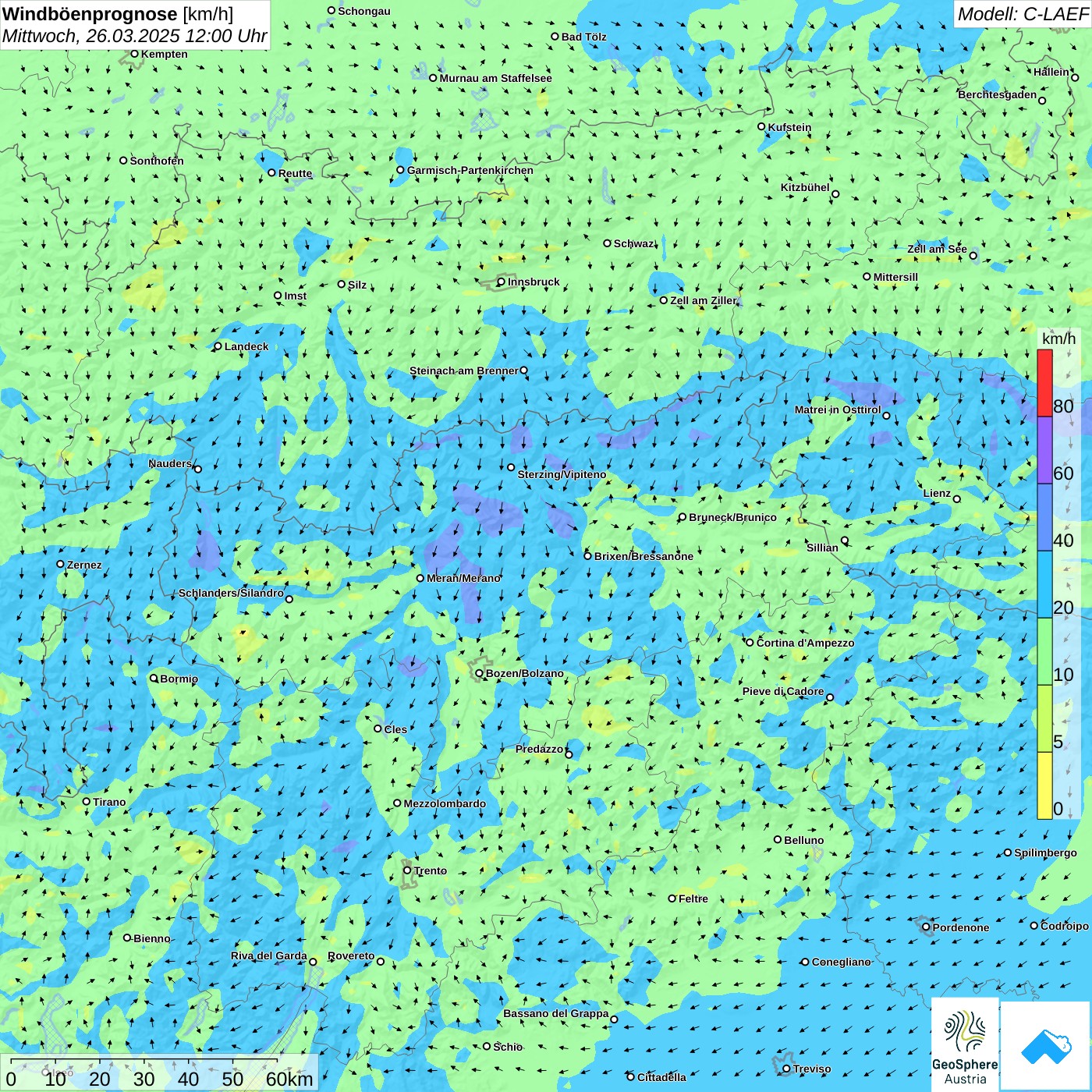Click the 'Cles' label
Screen dimensions: 1092x1092
[x=395, y=729]
